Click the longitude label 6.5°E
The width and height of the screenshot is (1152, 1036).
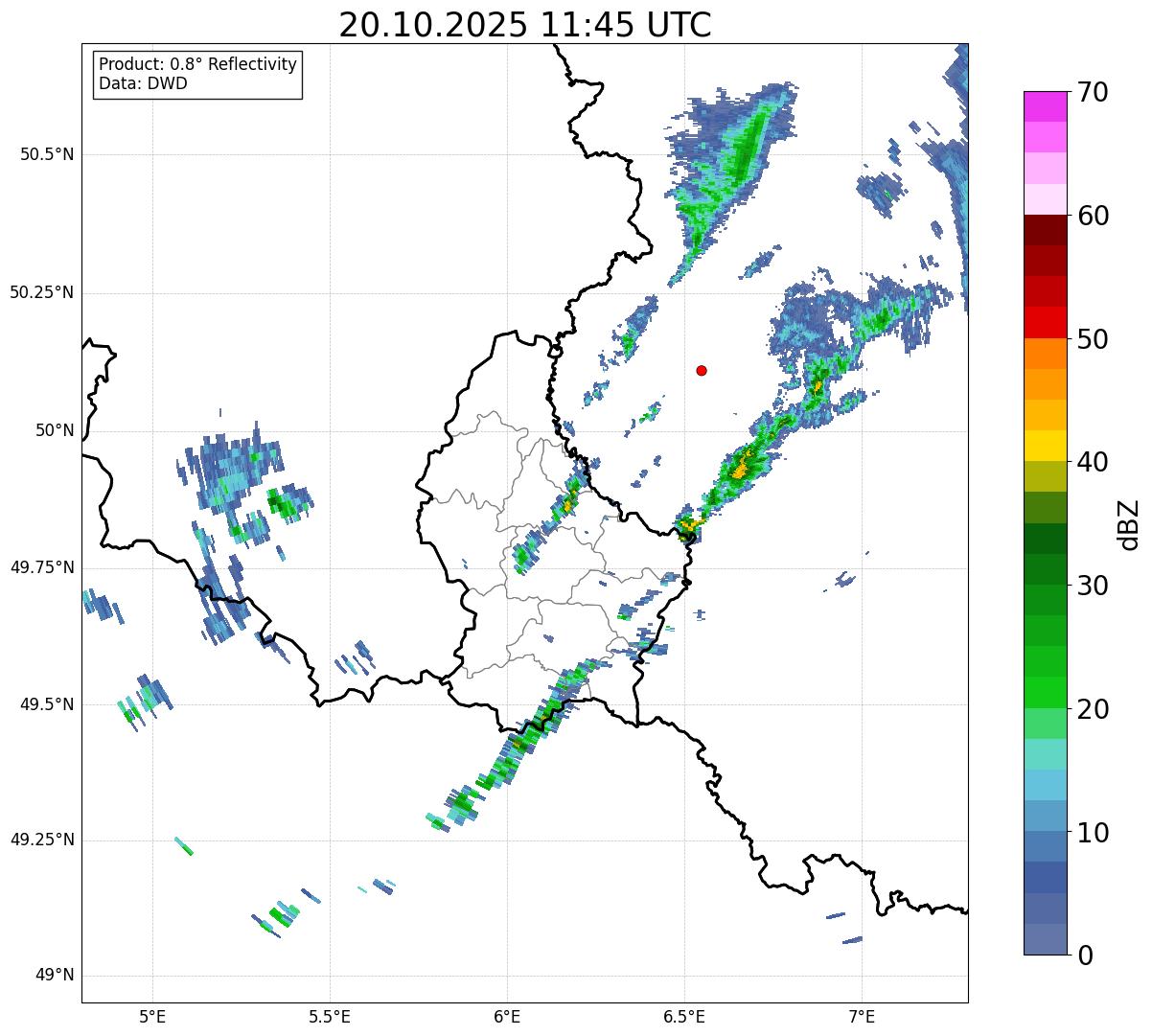(684, 1017)
